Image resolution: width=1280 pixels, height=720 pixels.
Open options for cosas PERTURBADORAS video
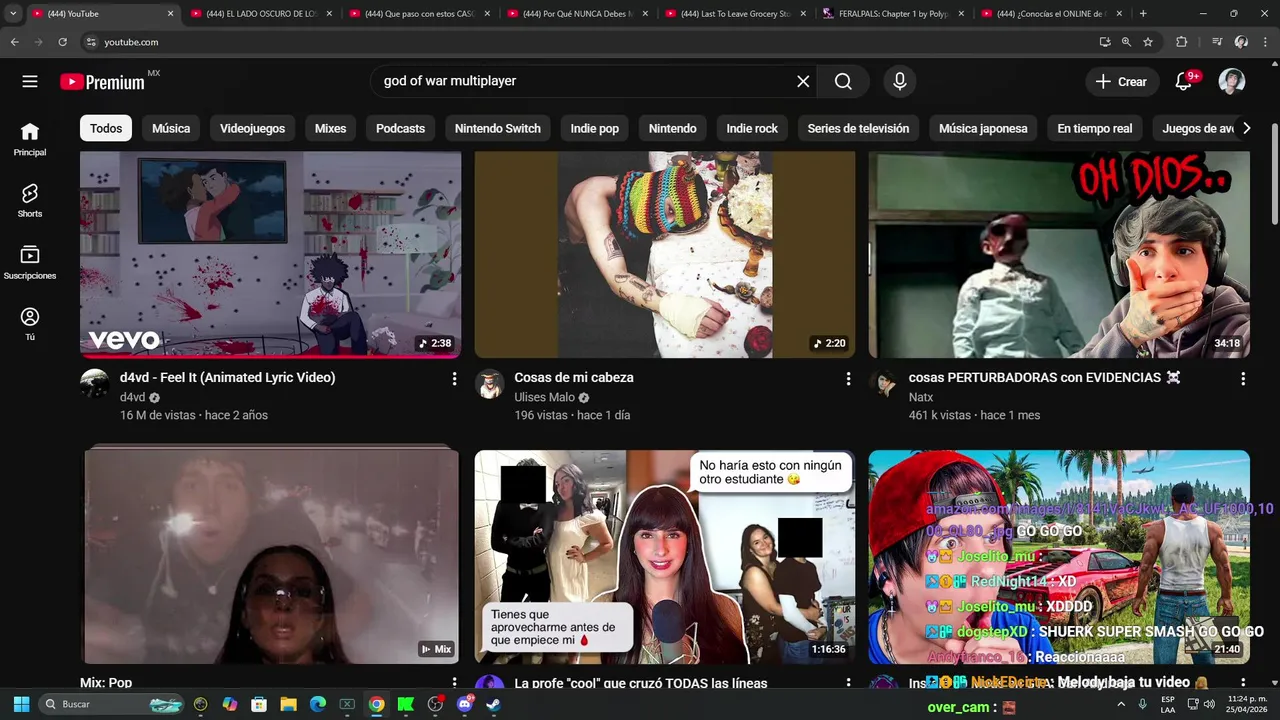coord(1243,379)
